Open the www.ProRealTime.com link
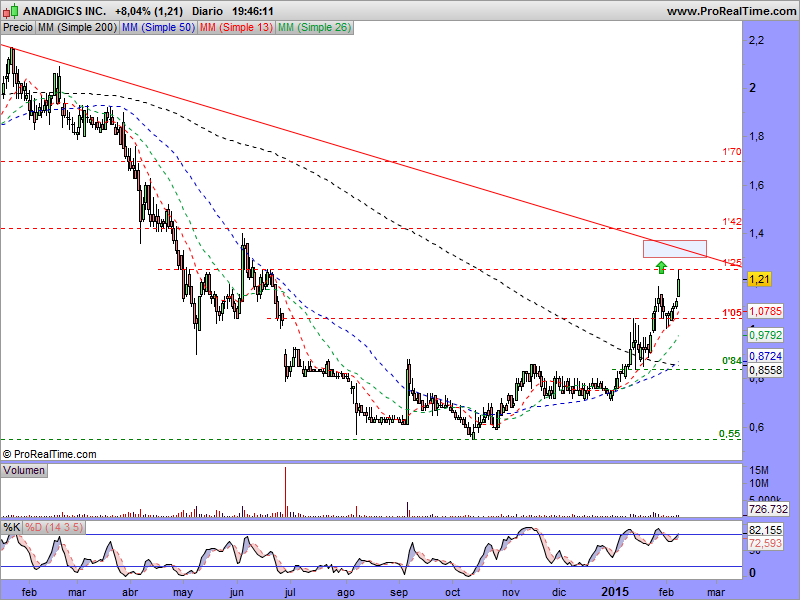This screenshot has height=600, width=800. point(731,11)
